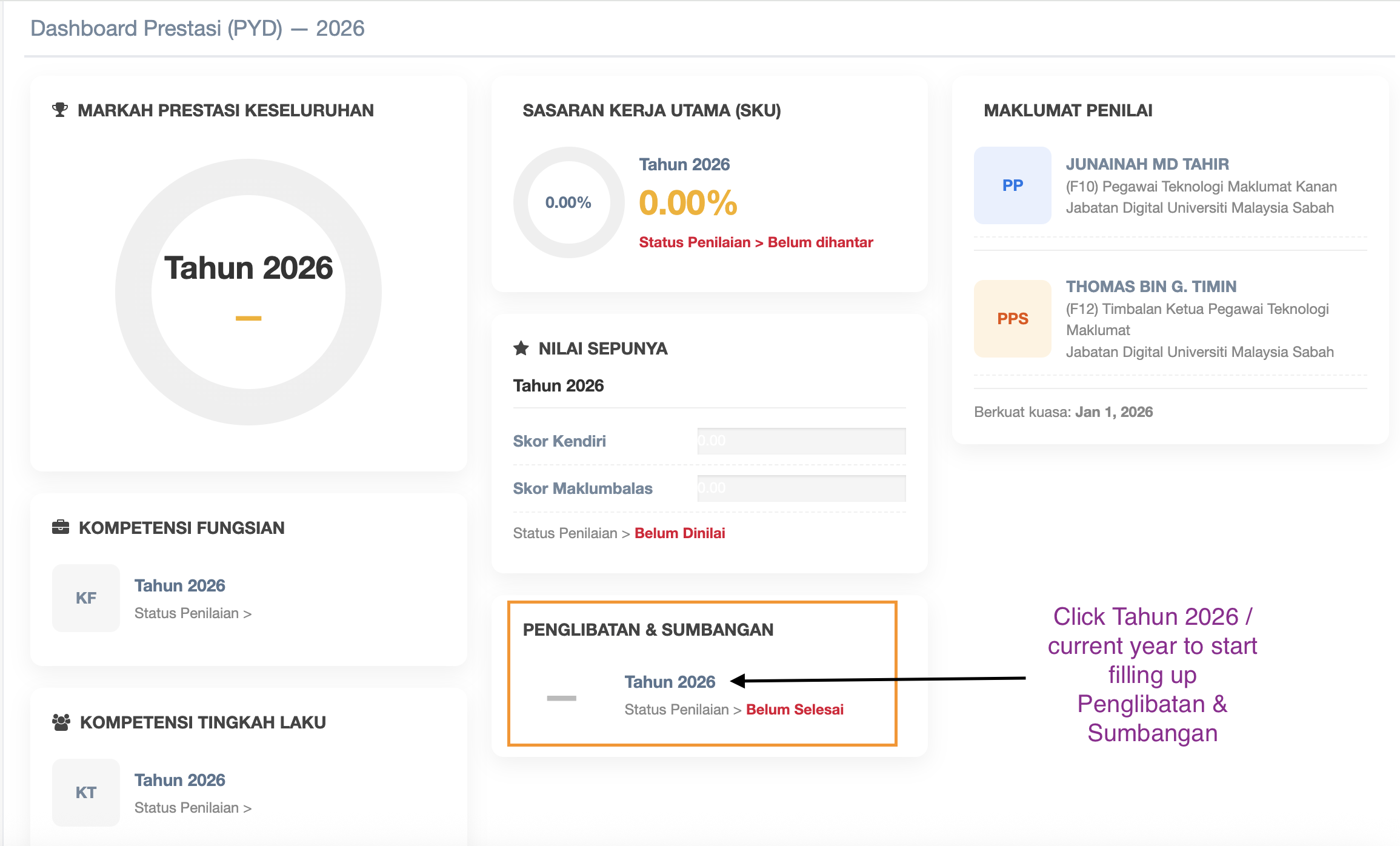Open Tahun 2026 link under Kompetensi Tingkah Laku
Image resolution: width=1400 pixels, height=846 pixels.
coord(179,780)
